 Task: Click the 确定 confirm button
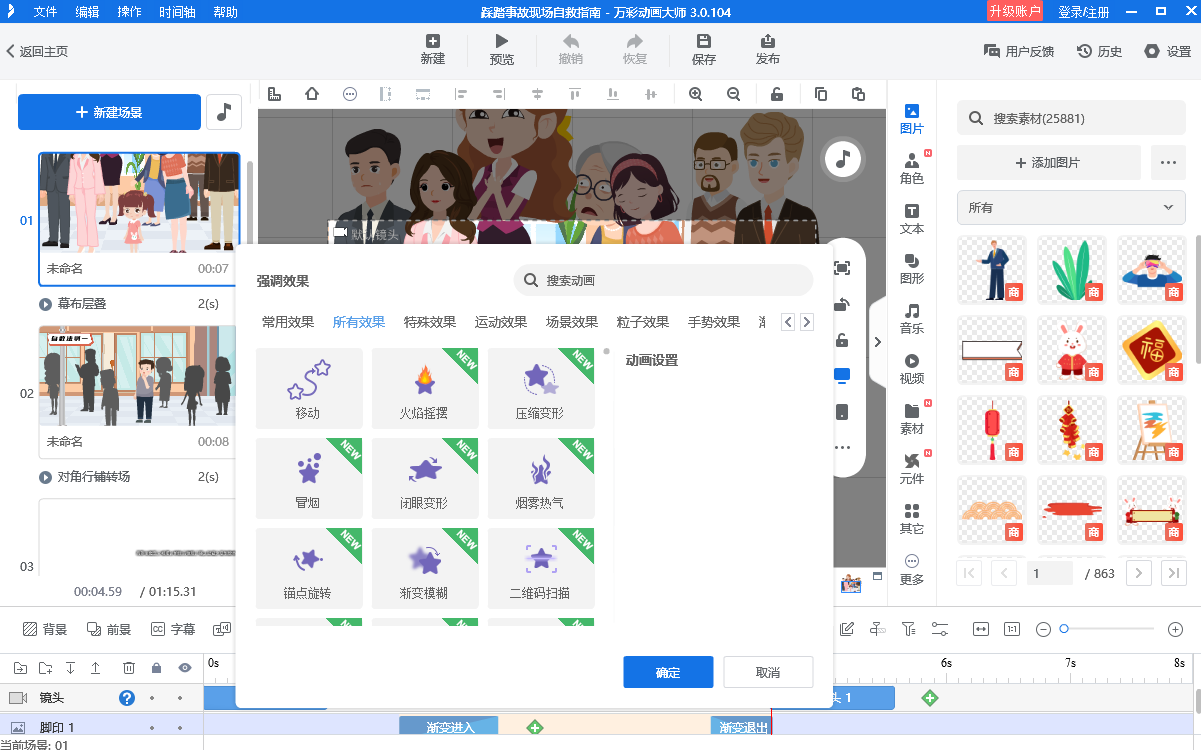[x=668, y=672]
